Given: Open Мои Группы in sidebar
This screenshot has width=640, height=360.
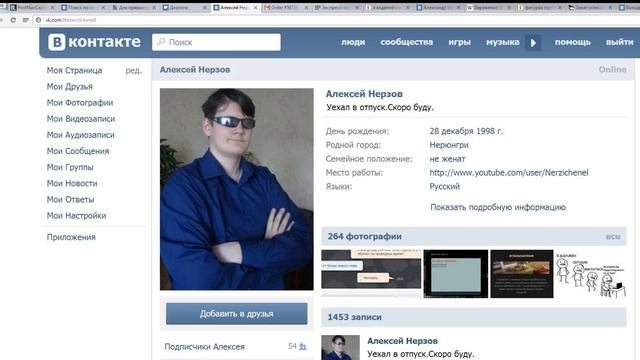Looking at the screenshot, I should pyautogui.click(x=70, y=167).
